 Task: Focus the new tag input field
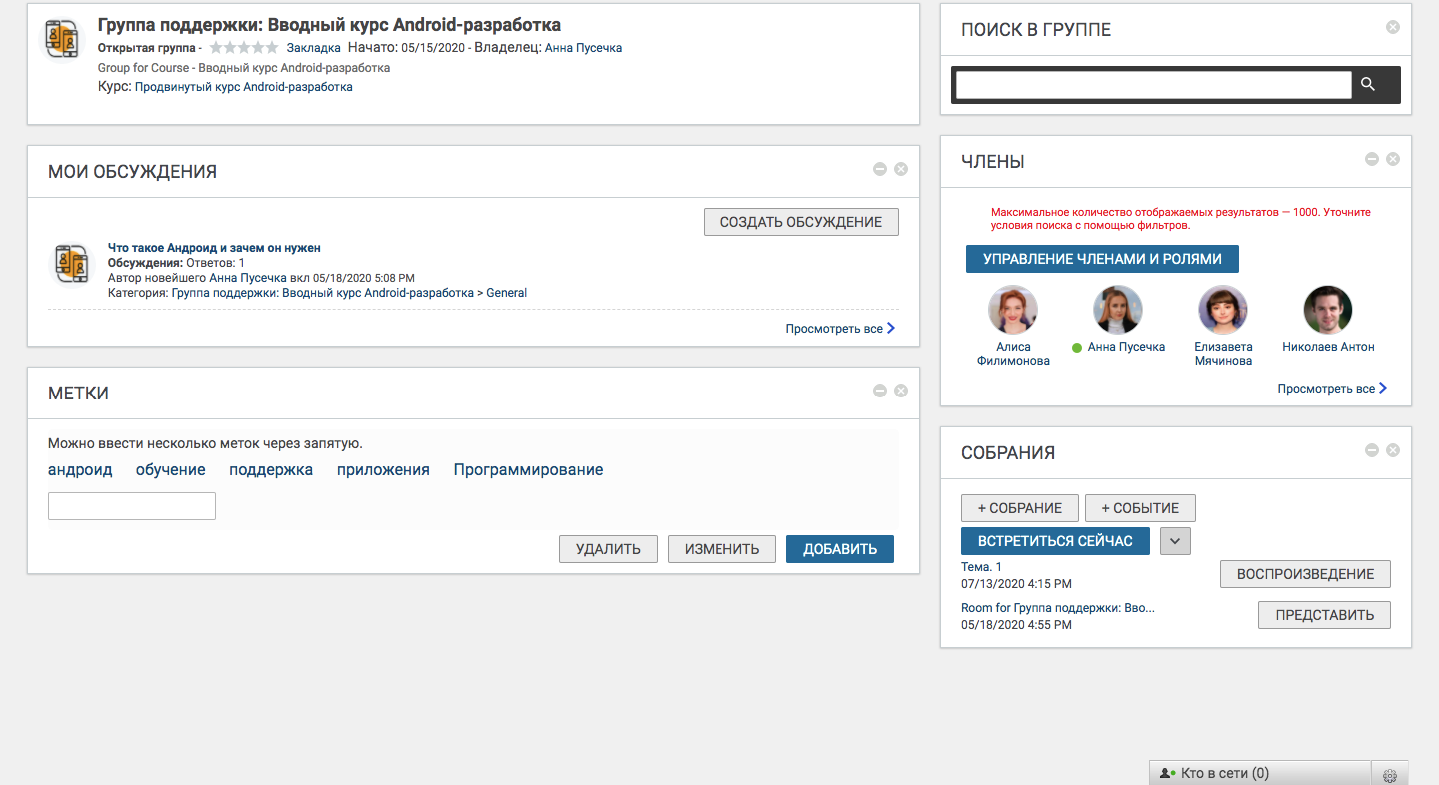pyautogui.click(x=132, y=506)
